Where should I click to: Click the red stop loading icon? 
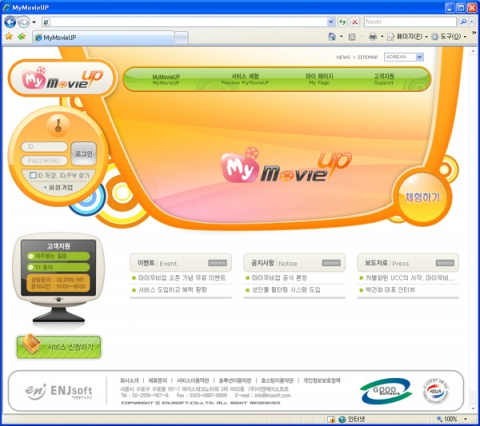tap(355, 22)
